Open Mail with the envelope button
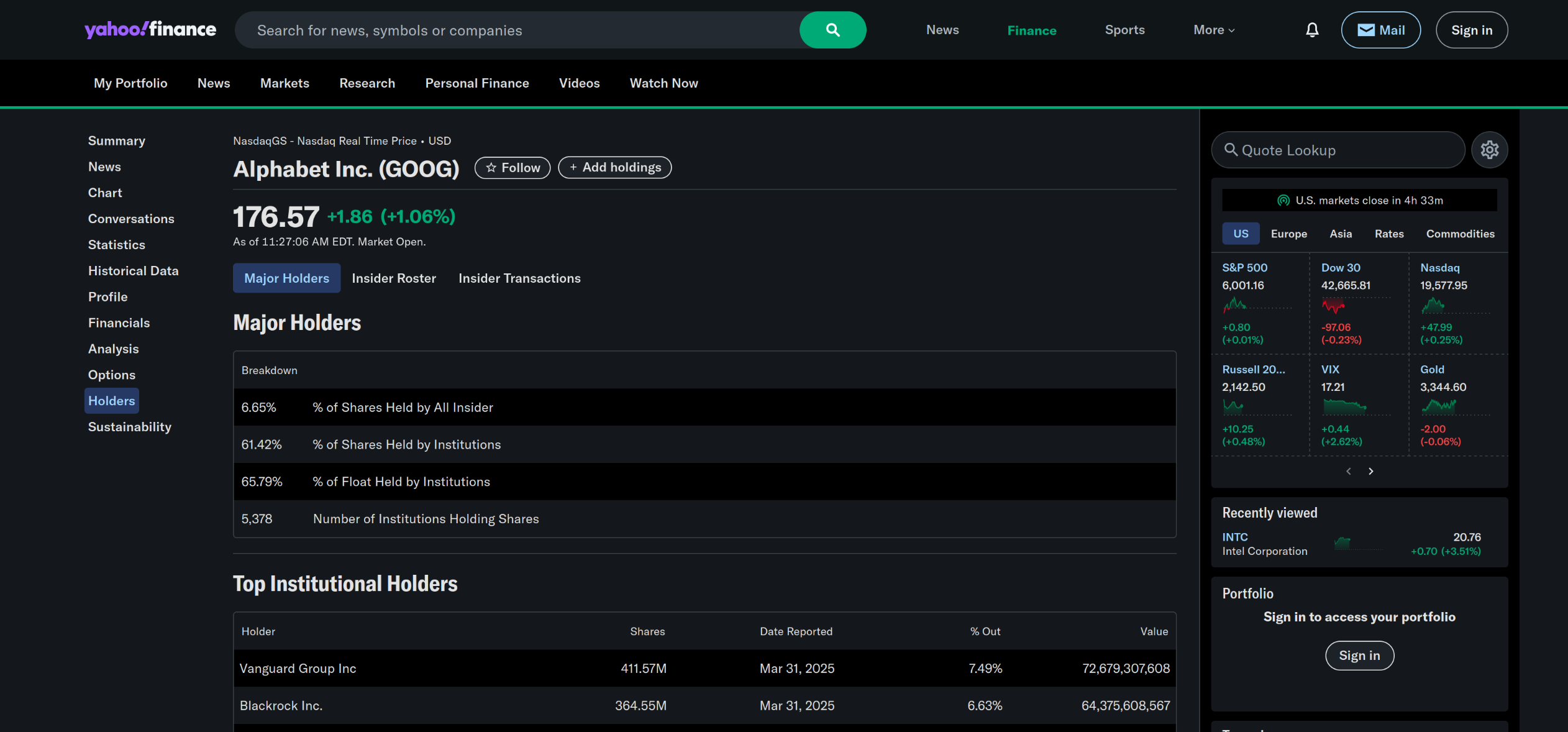1568x732 pixels. pyautogui.click(x=1381, y=30)
